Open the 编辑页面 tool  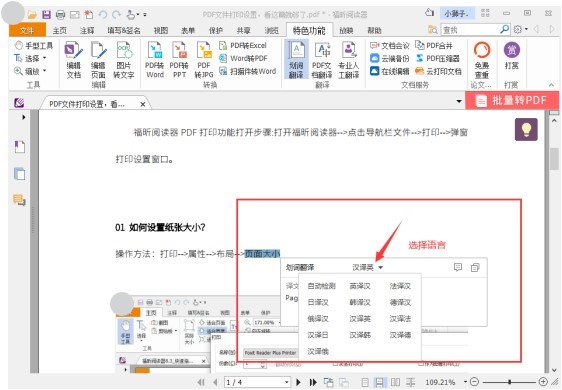coord(98,60)
